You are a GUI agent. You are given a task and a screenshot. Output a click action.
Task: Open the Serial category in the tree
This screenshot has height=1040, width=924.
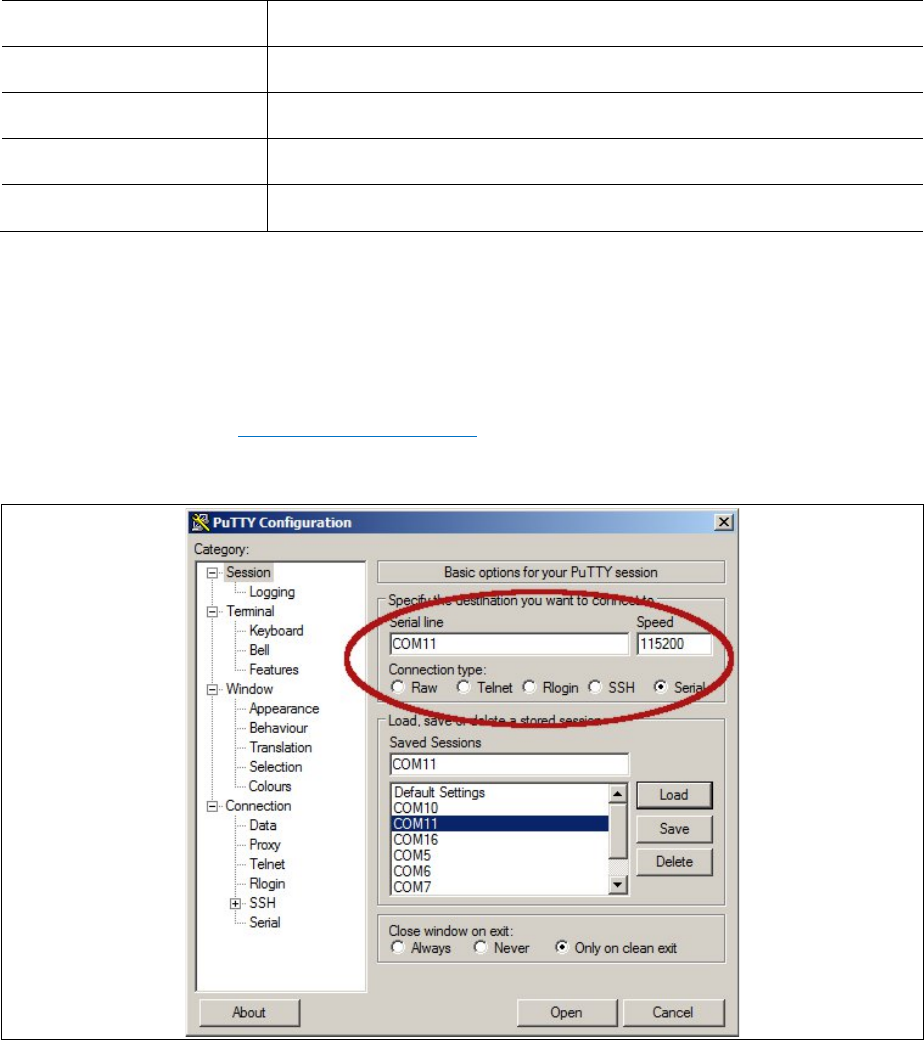pos(265,923)
